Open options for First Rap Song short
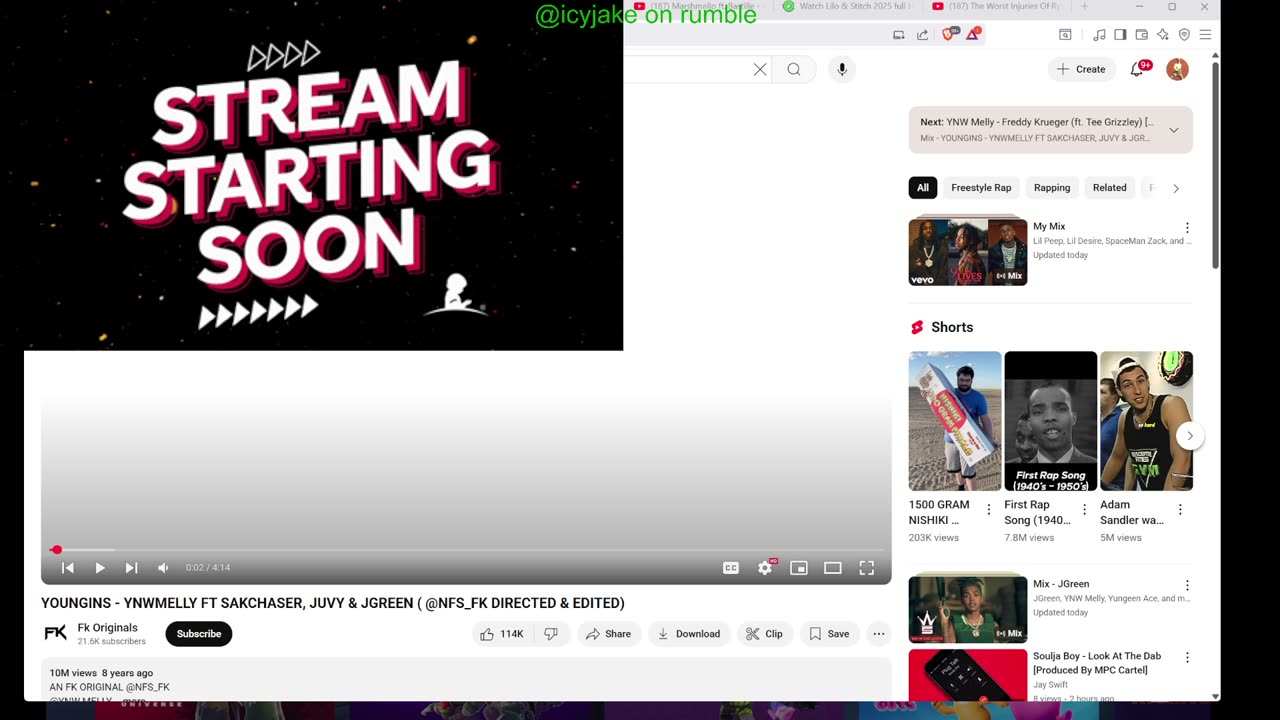The width and height of the screenshot is (1280, 720). [x=1084, y=510]
